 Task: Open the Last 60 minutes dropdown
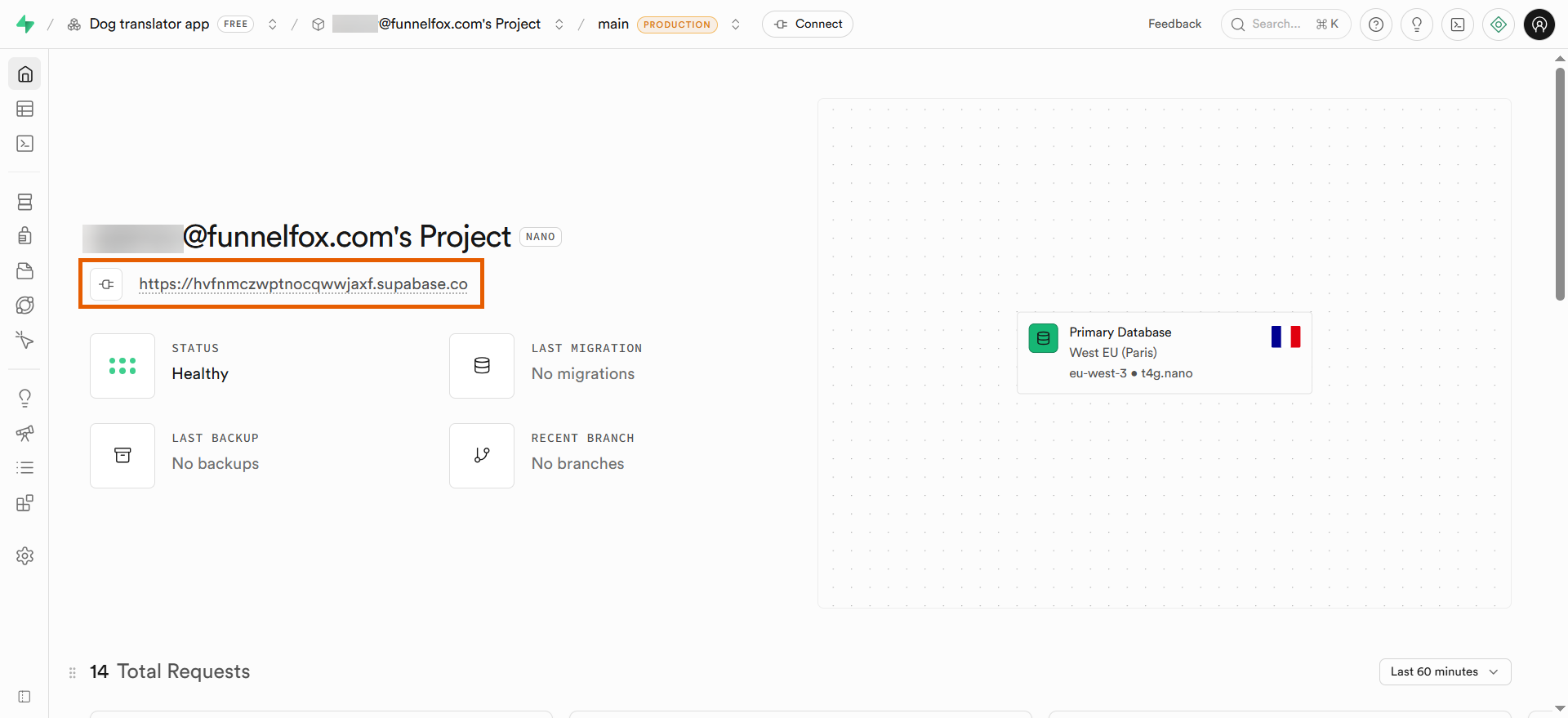[x=1445, y=671]
